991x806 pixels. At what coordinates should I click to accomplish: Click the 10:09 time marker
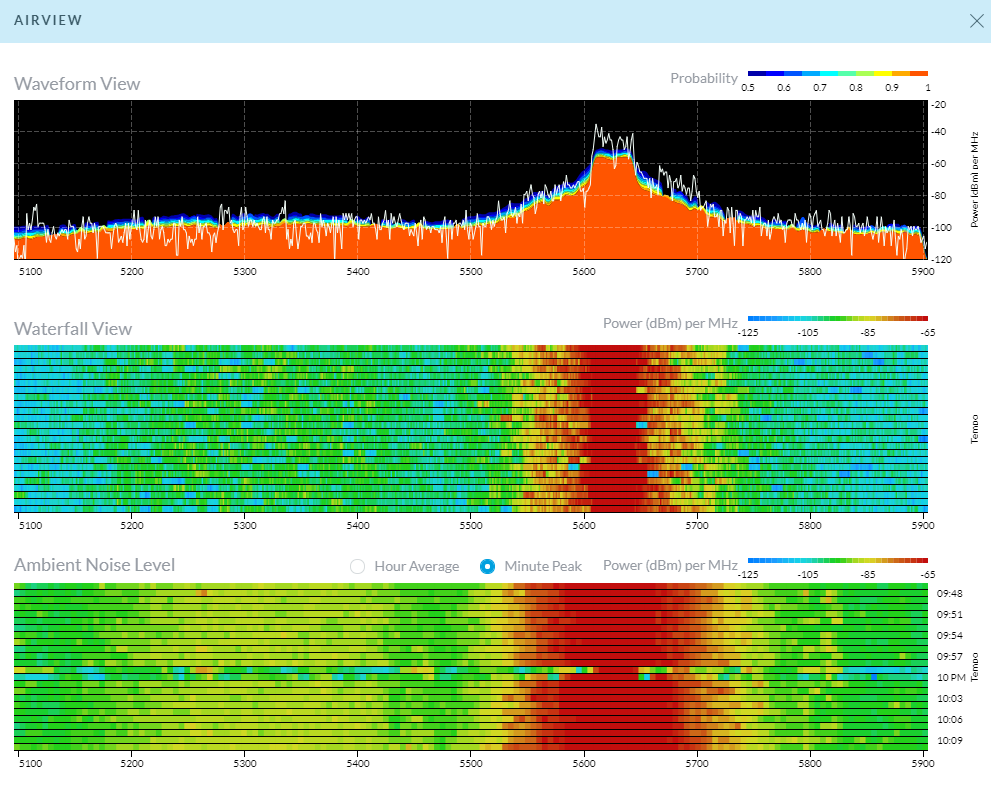949,741
